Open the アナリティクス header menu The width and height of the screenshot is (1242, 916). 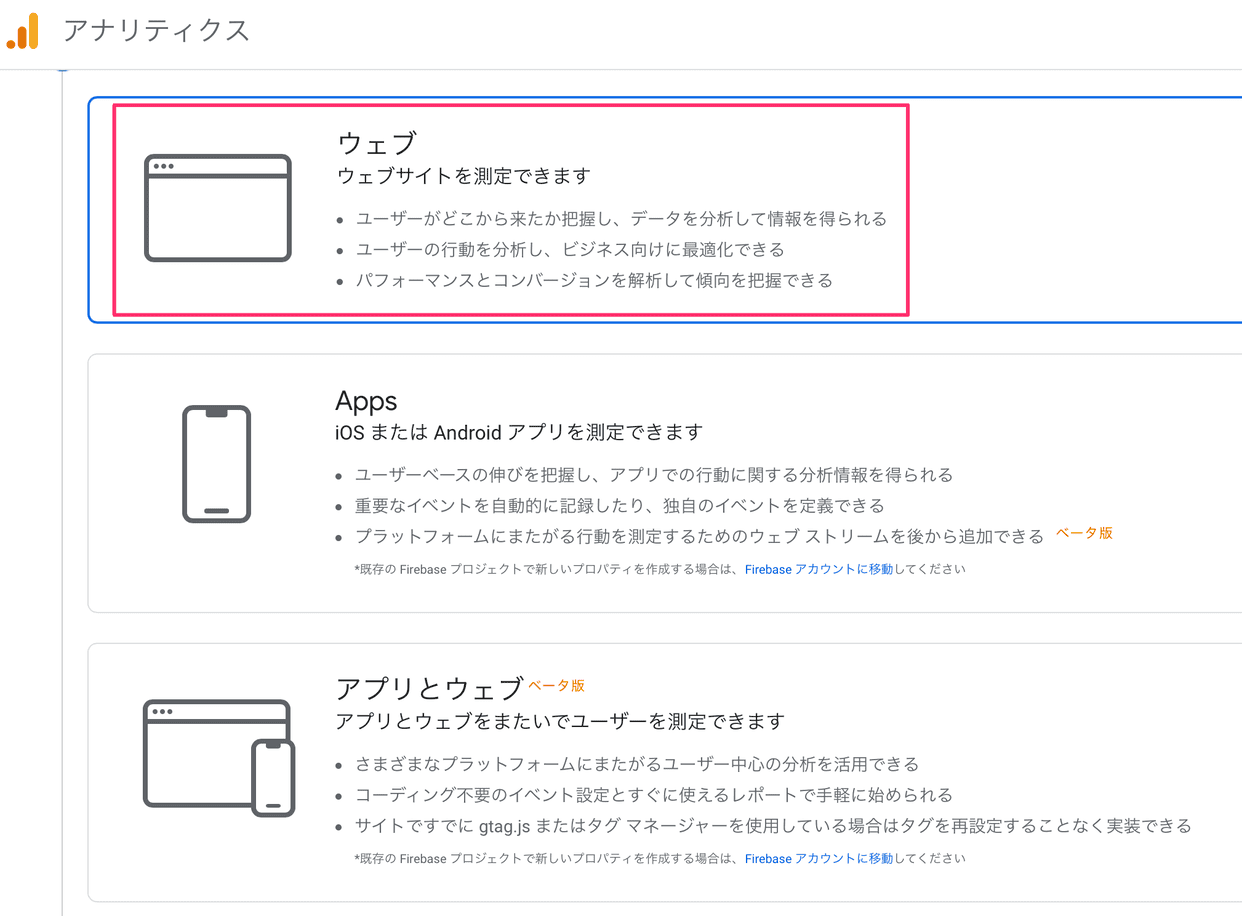pyautogui.click(x=157, y=31)
